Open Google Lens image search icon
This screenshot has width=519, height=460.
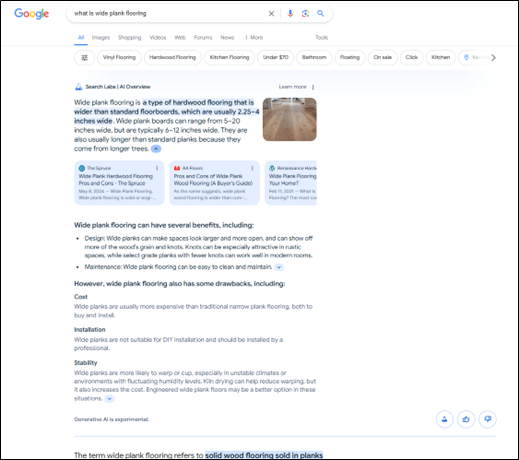pyautogui.click(x=305, y=13)
